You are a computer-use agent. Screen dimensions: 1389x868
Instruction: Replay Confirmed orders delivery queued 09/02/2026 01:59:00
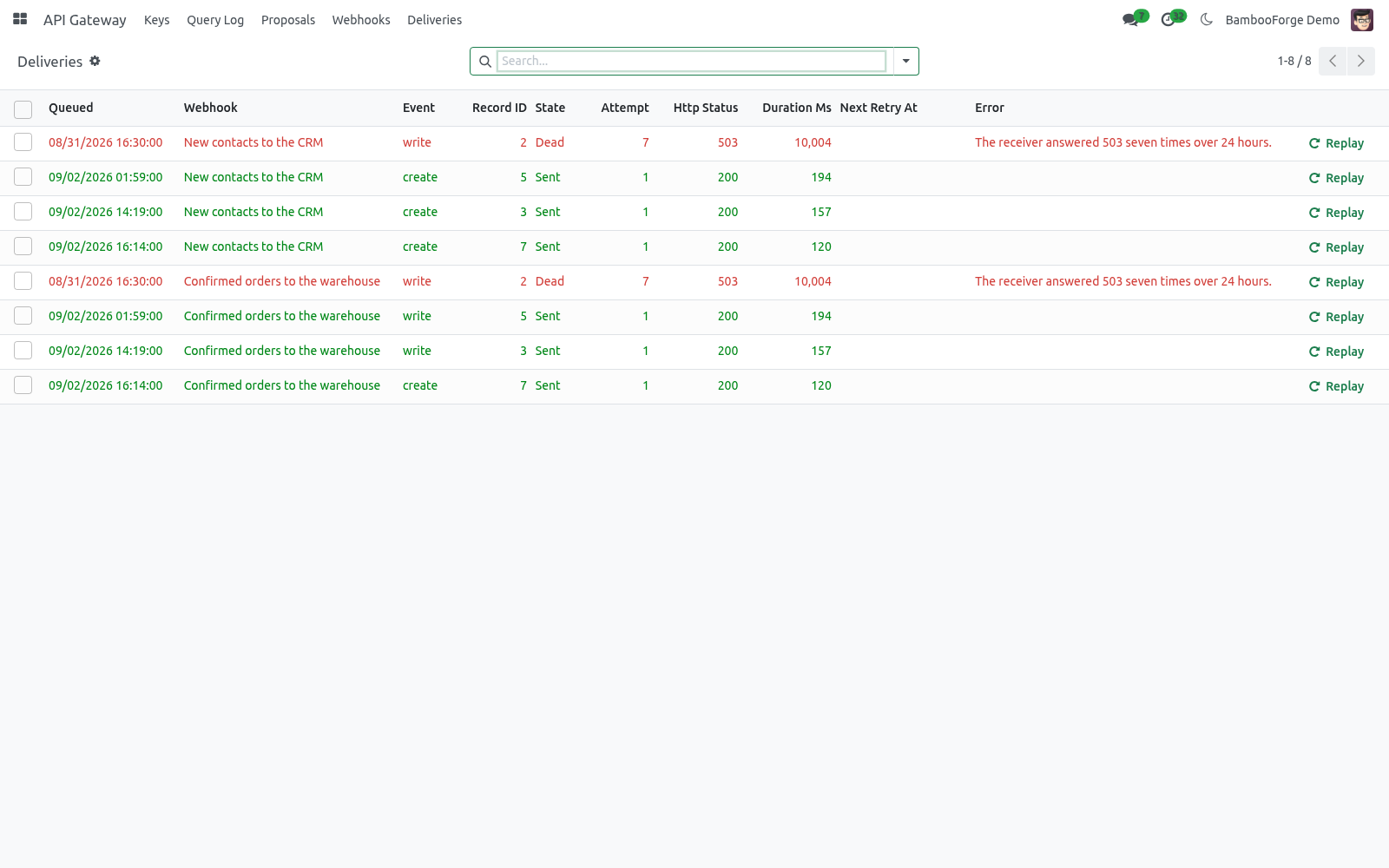1336,317
